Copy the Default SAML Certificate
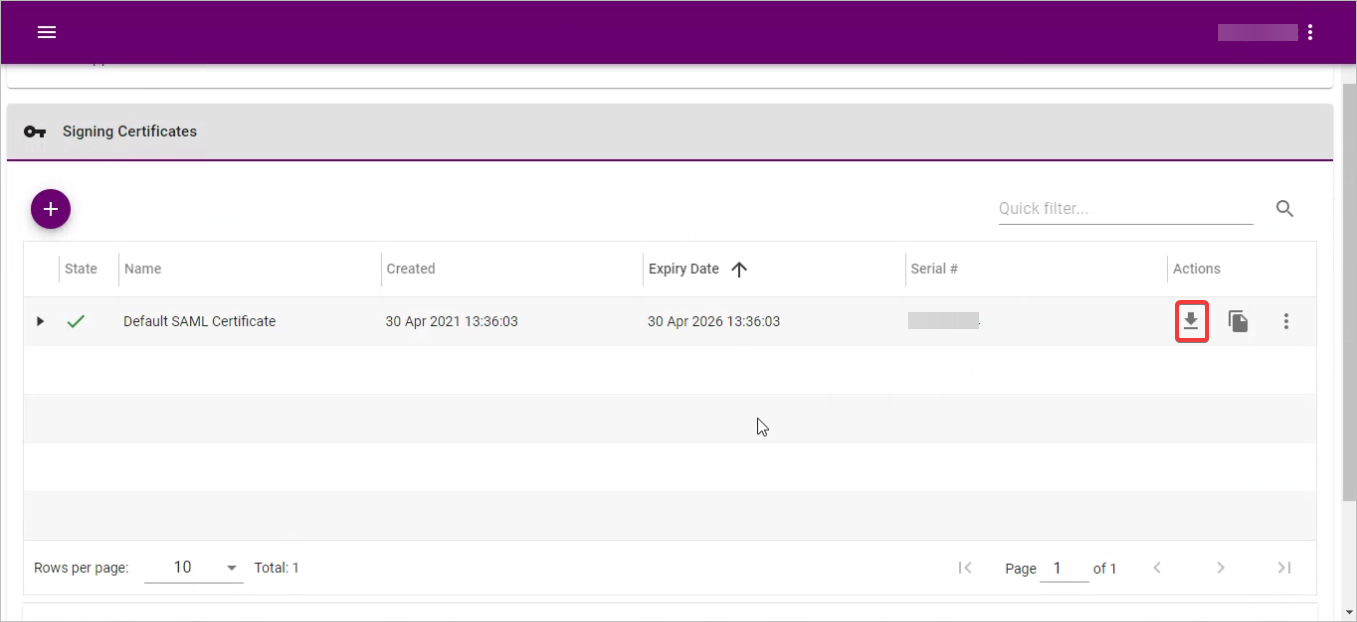 pyautogui.click(x=1238, y=322)
